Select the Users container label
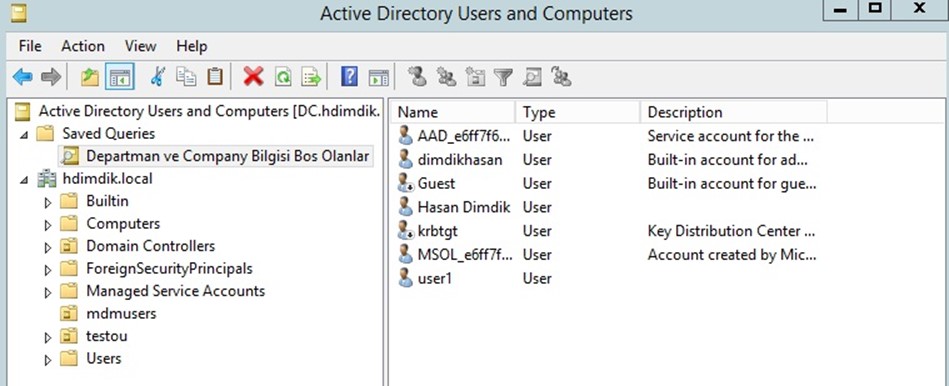This screenshot has width=949, height=386. (x=103, y=358)
